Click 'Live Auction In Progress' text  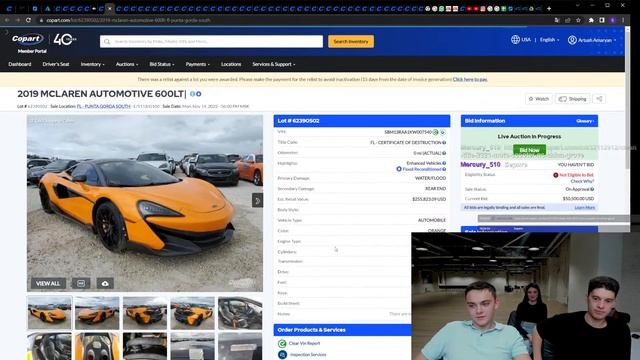[x=529, y=136]
